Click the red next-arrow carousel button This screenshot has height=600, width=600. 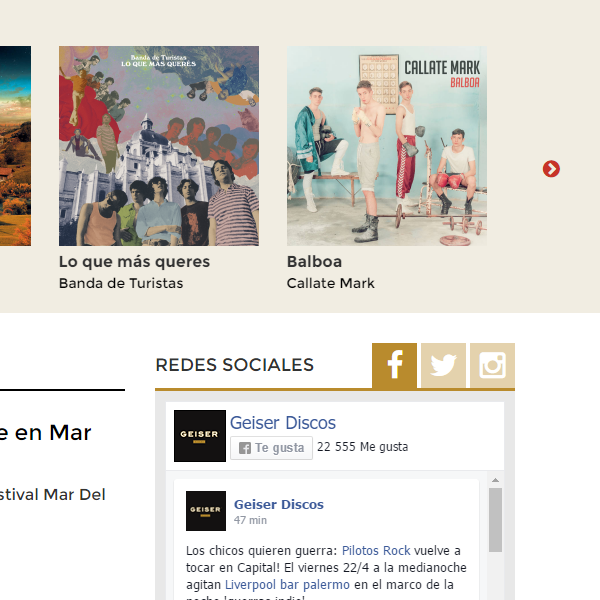tap(551, 169)
